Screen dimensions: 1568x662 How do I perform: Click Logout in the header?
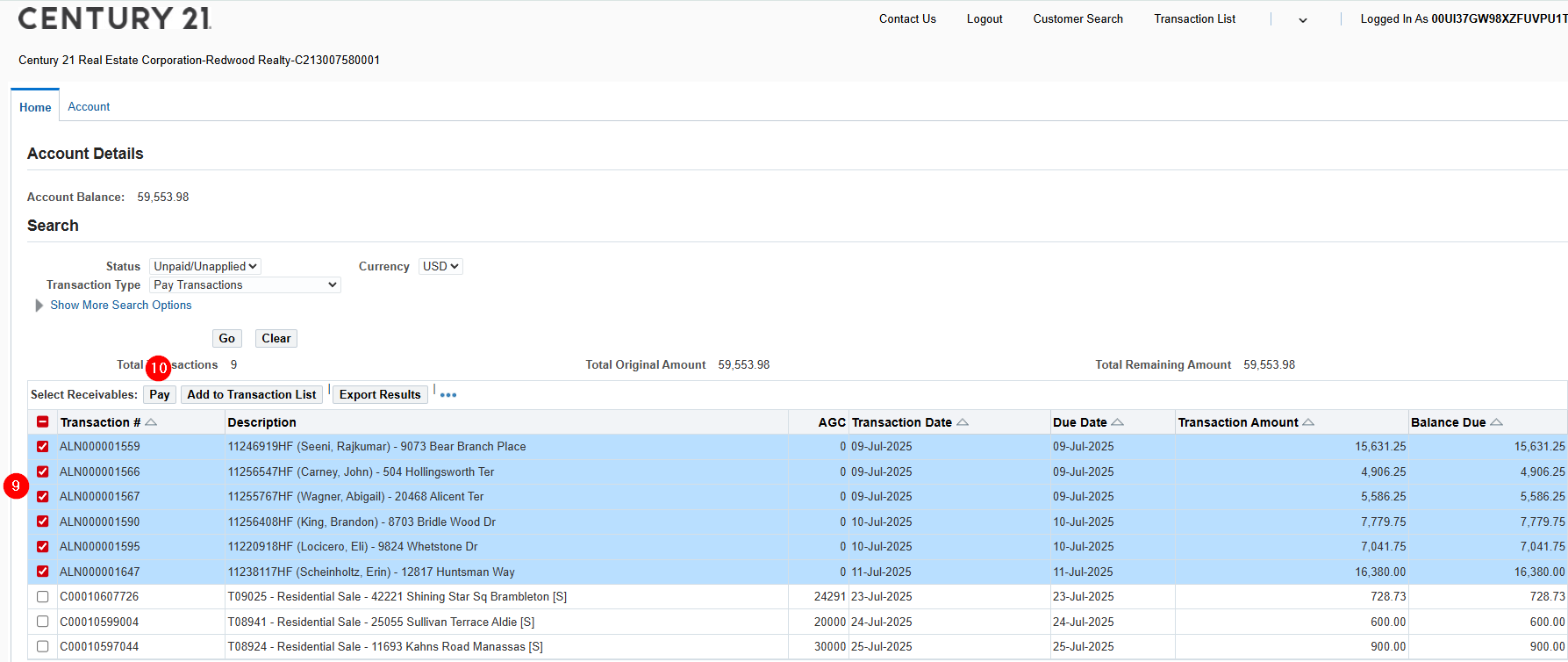tap(984, 18)
